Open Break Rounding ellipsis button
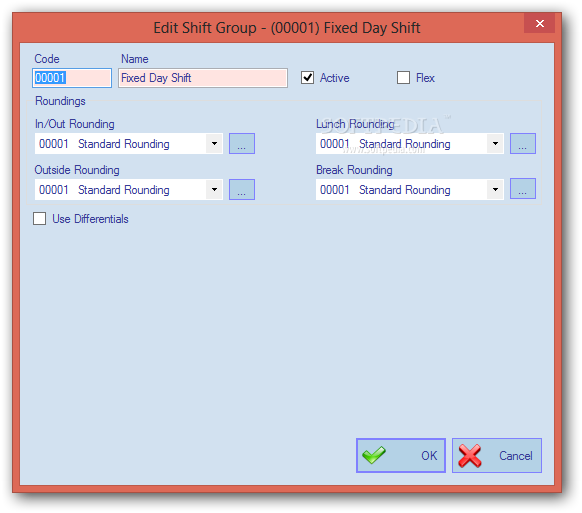Screen dimensions: 582x513 523,189
